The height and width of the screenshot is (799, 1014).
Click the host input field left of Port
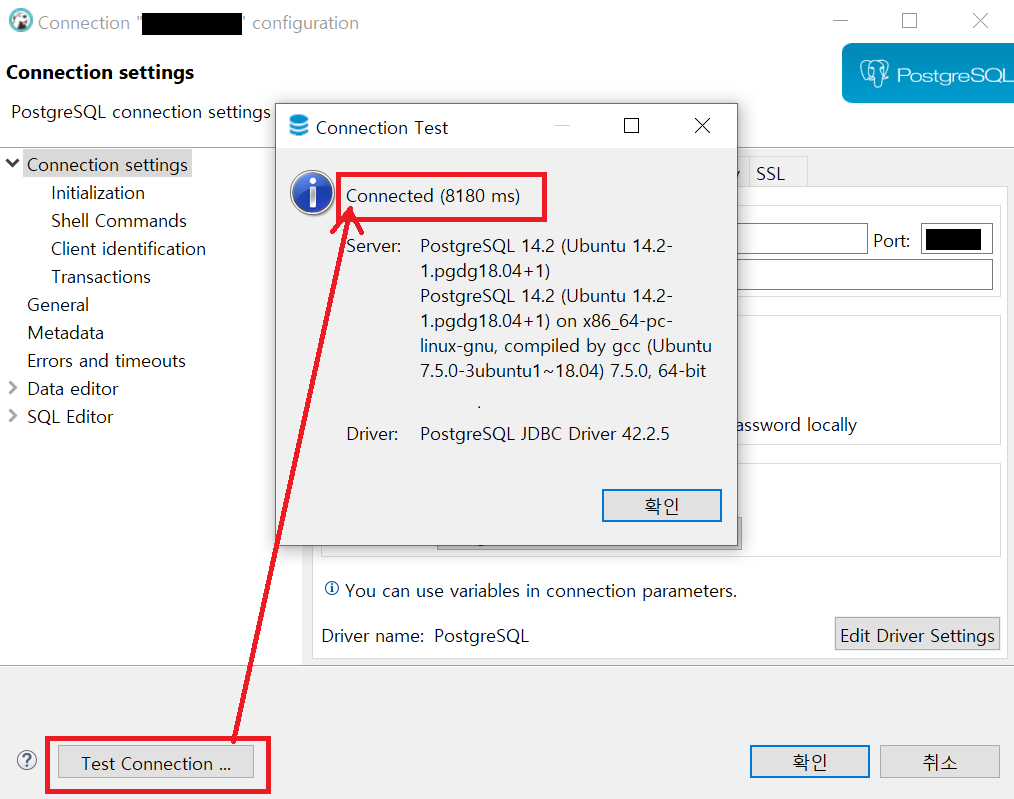point(802,239)
